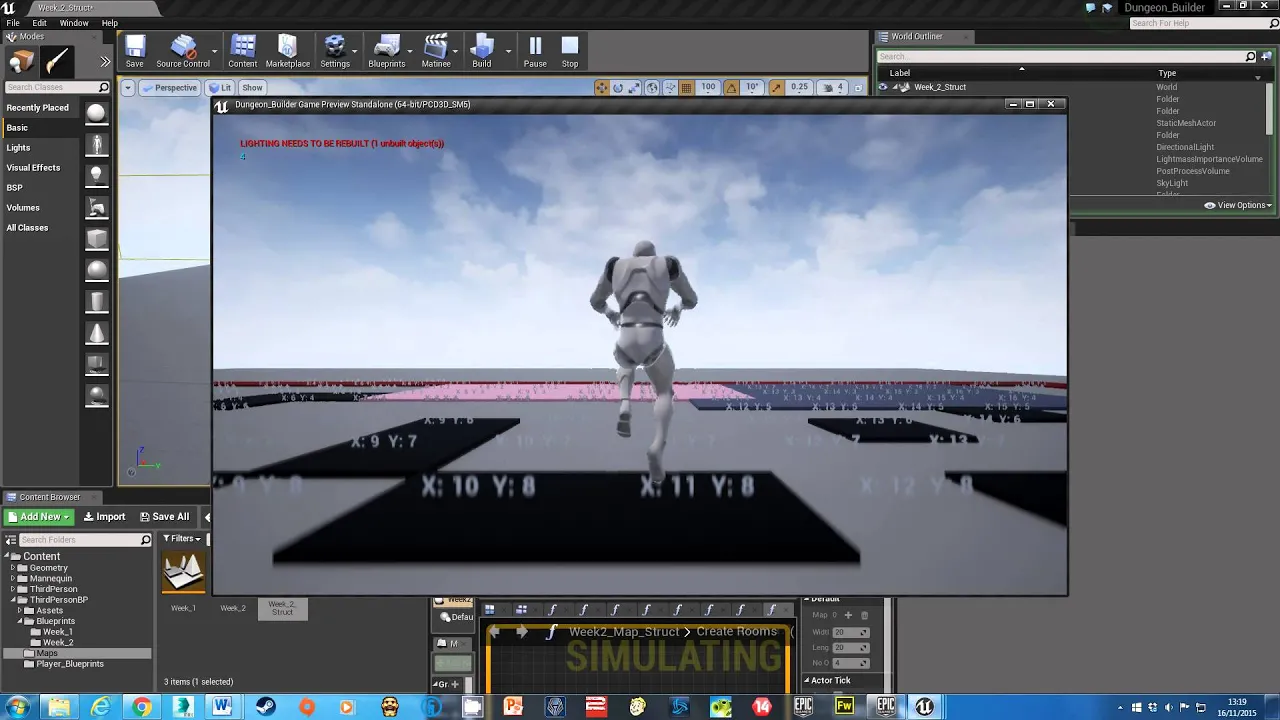
Task: Open camera speed setting 4
Action: 833,88
